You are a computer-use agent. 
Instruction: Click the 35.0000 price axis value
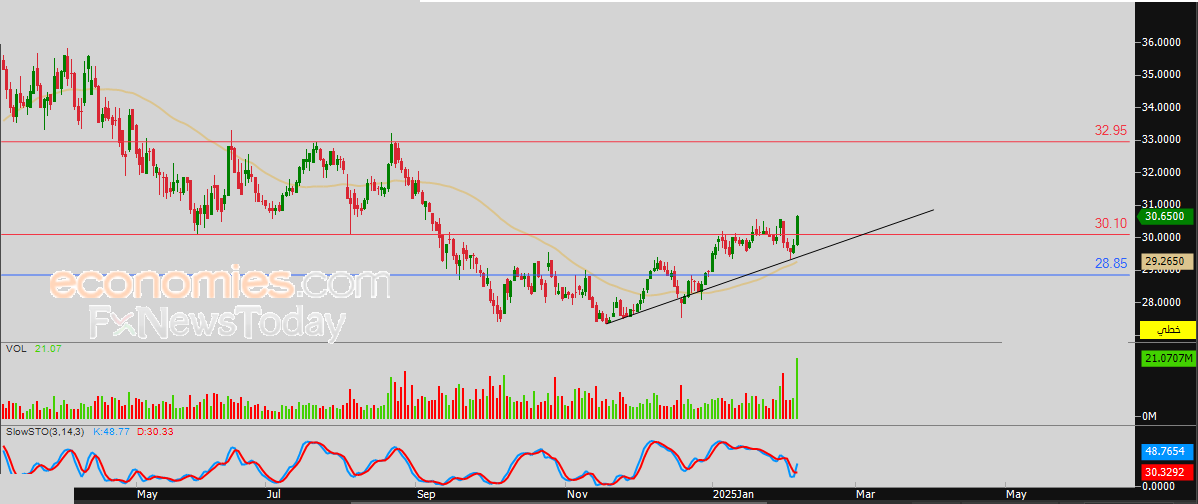coord(1163,75)
